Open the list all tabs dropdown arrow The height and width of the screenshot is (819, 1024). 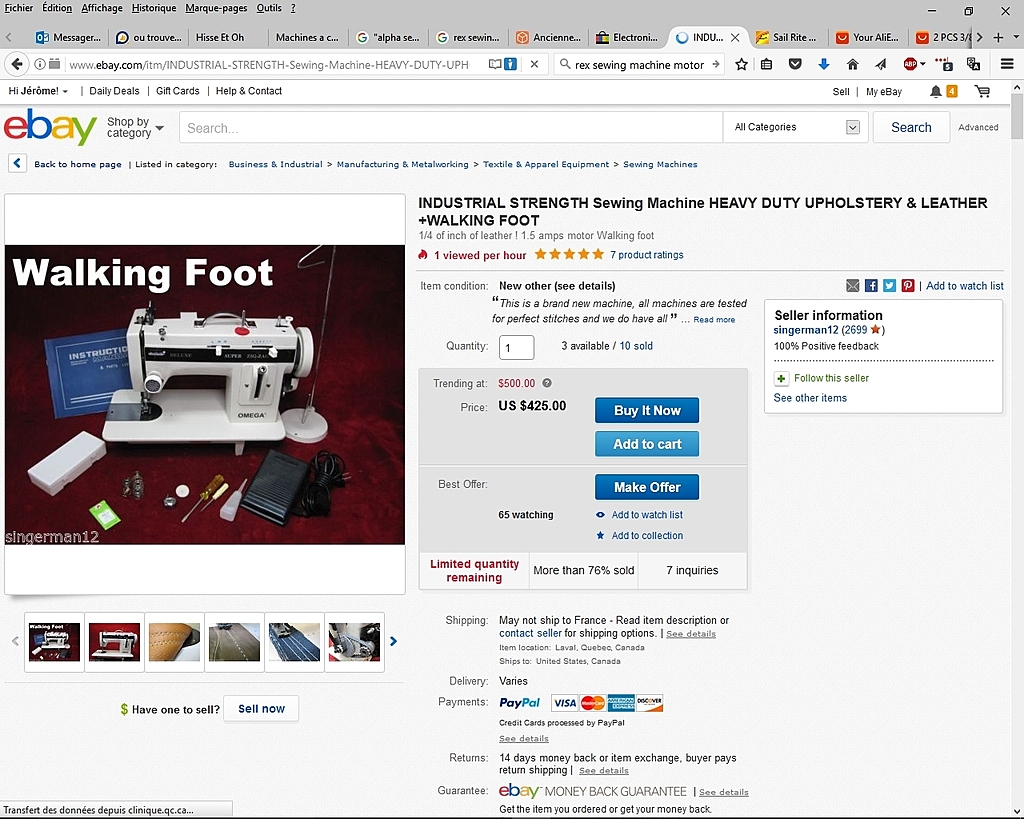(1016, 37)
